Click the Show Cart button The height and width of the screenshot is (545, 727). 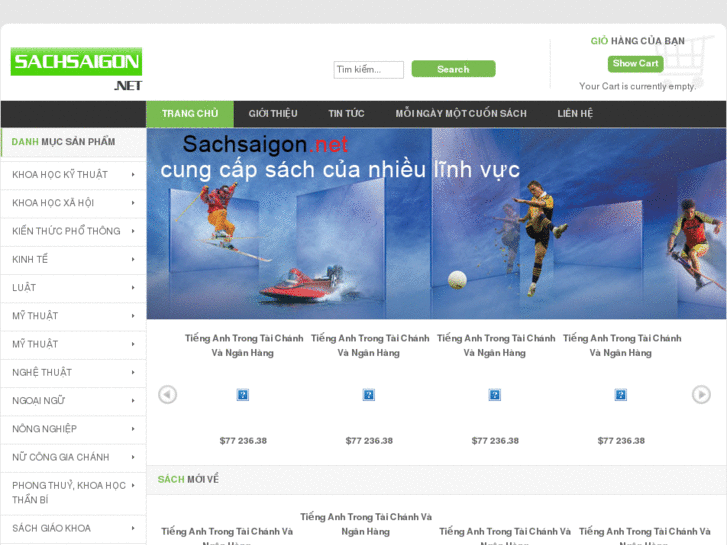(636, 64)
